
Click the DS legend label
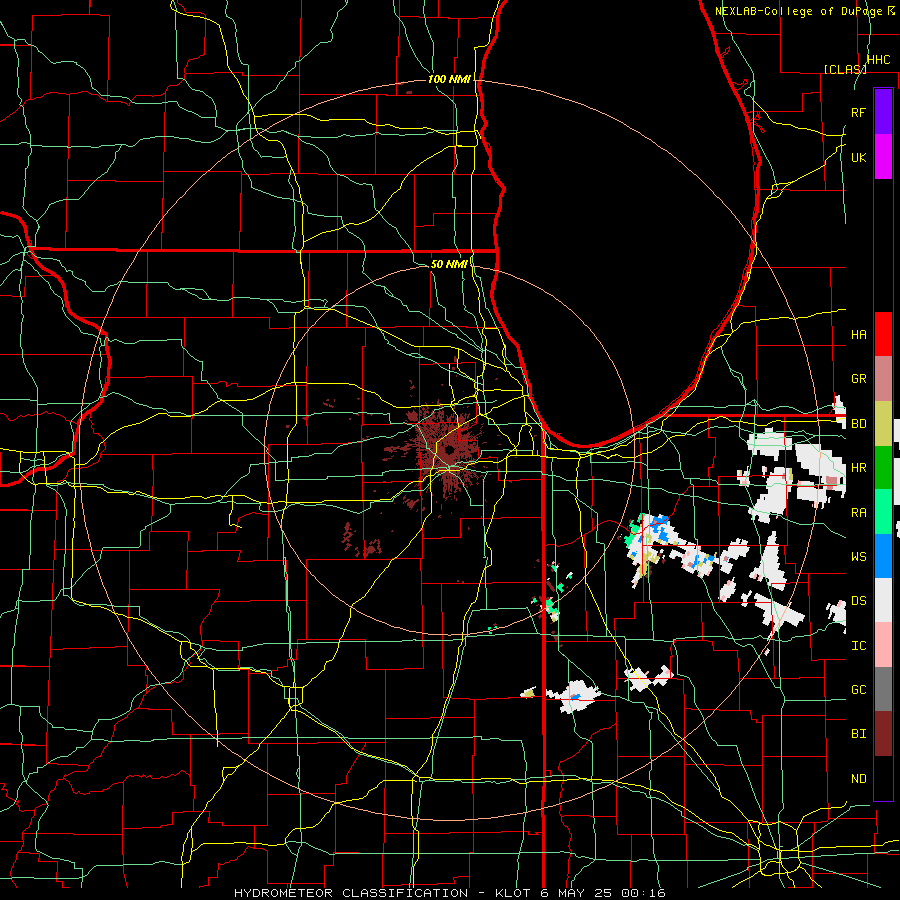[858, 600]
